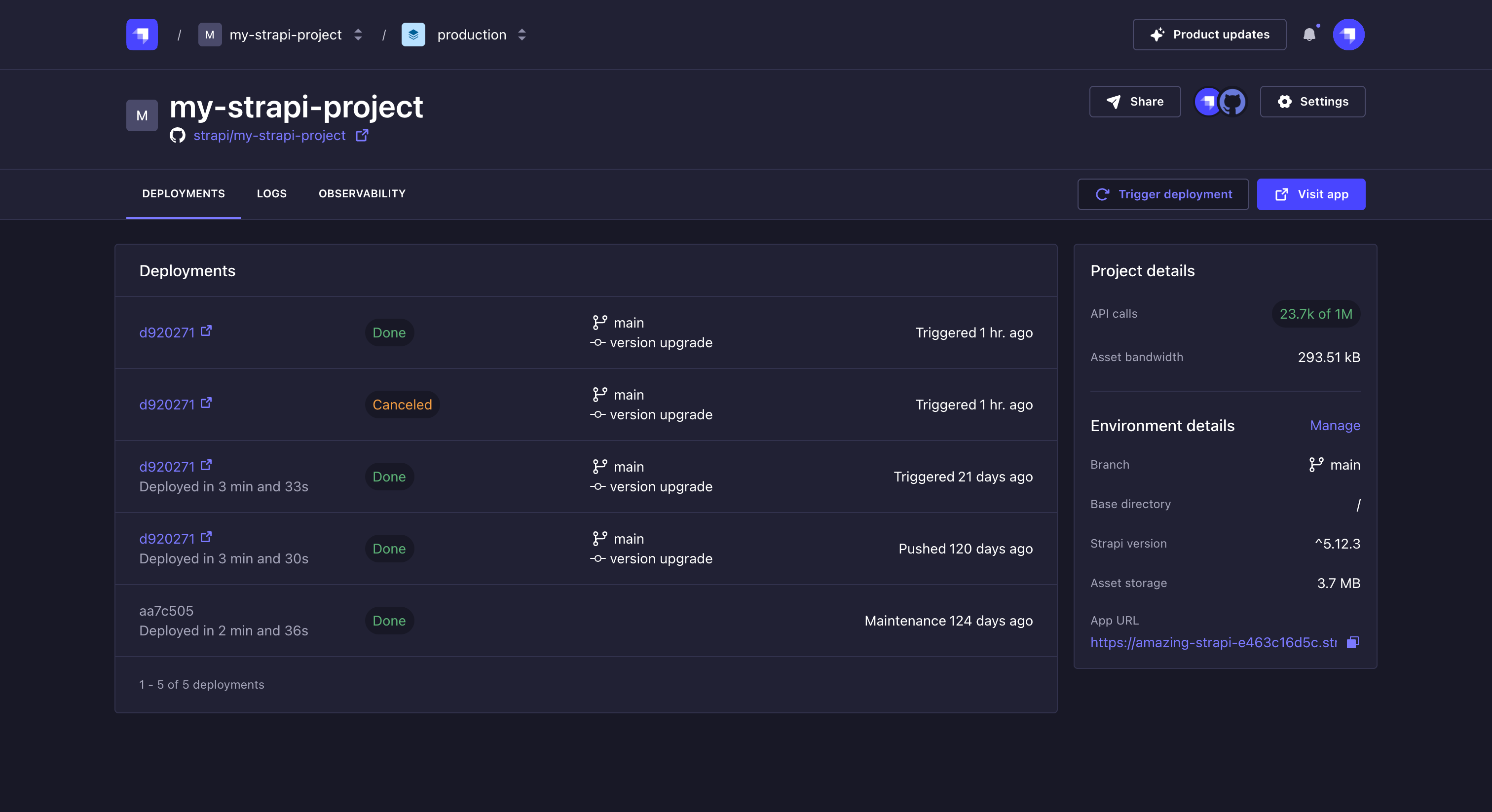The width and height of the screenshot is (1492, 812).
Task: Switch to the Deployments tab
Action: pos(184,193)
